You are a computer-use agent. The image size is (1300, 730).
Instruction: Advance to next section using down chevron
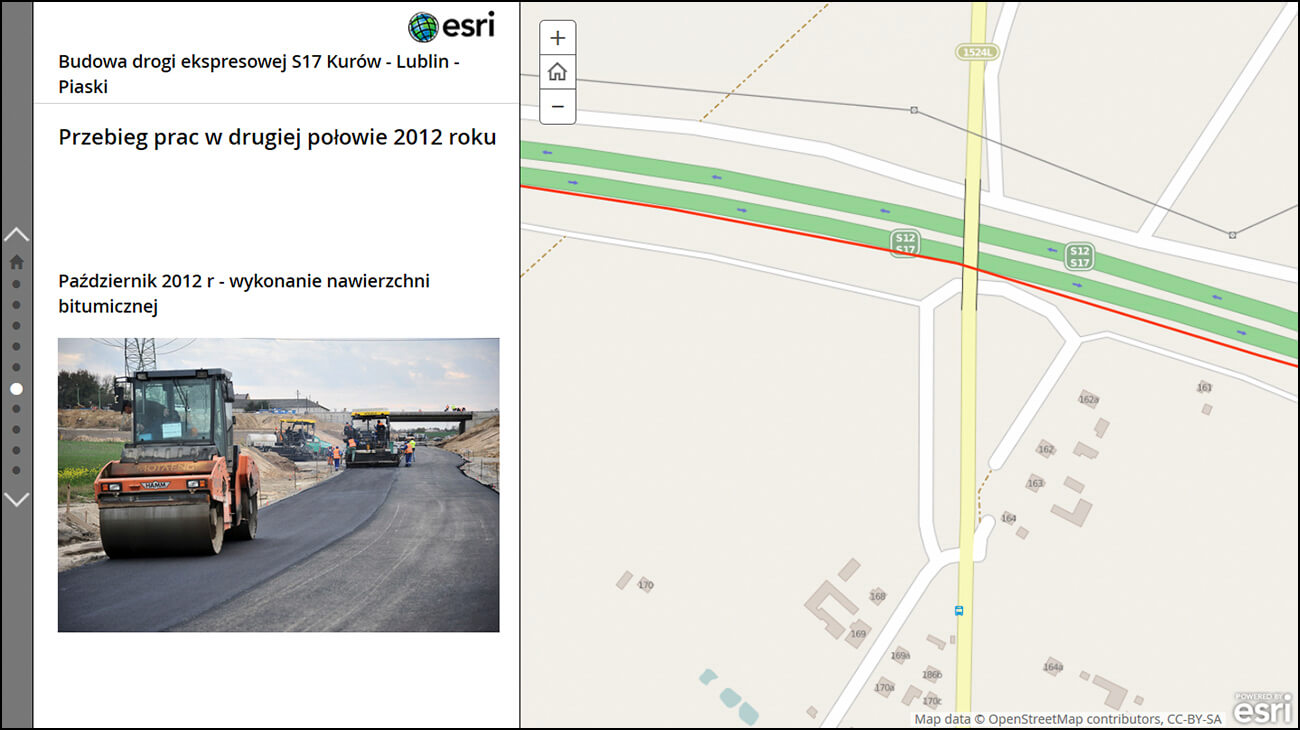16,499
